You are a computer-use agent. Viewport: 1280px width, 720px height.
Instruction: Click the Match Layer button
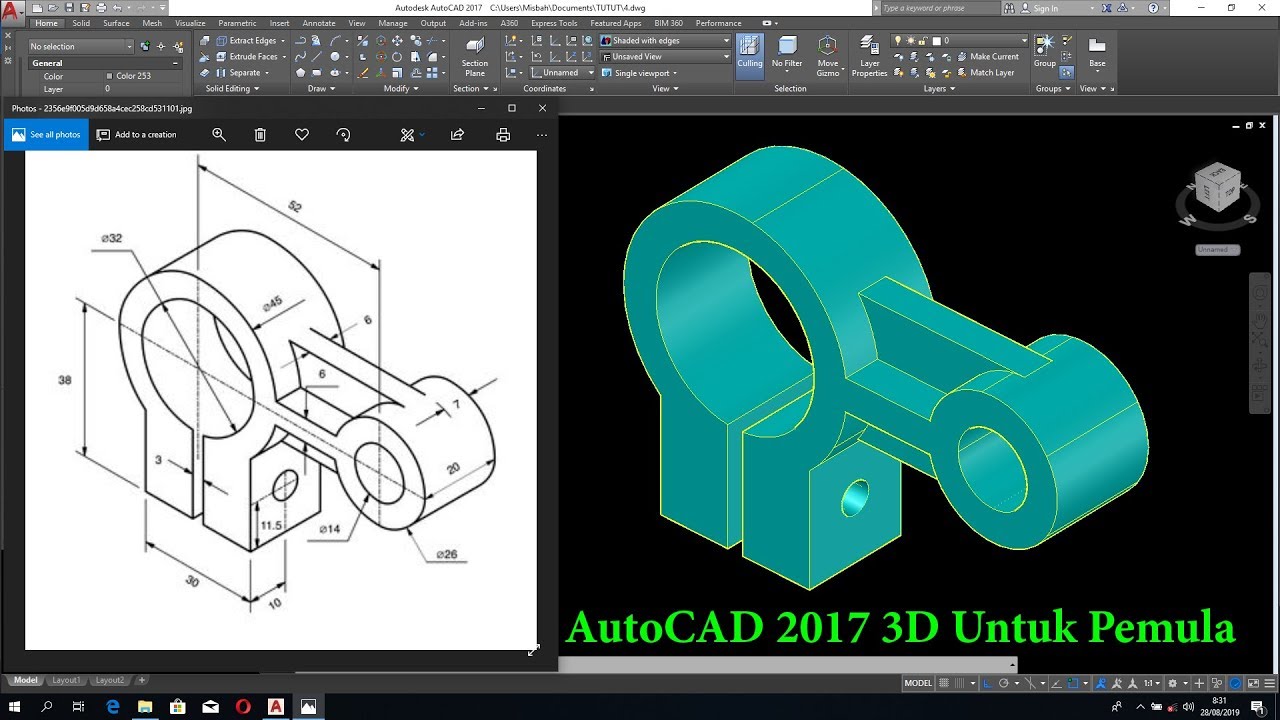tap(984, 73)
